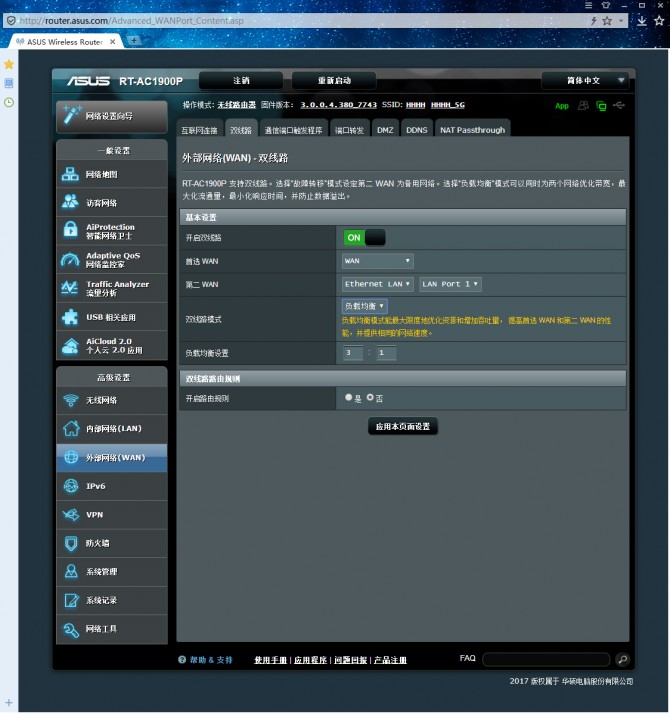Screen dimensions: 670x714
Task: Expand the LAN Port 1 dropdown
Action: tap(450, 284)
